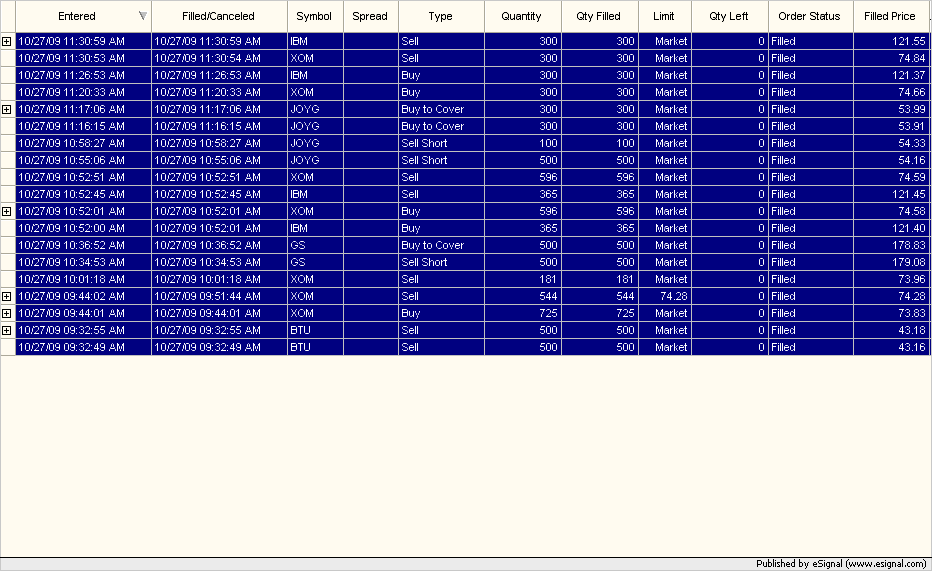Expand the 09:44:02 AM XOM Sell order
The height and width of the screenshot is (571, 932).
pos(7,296)
